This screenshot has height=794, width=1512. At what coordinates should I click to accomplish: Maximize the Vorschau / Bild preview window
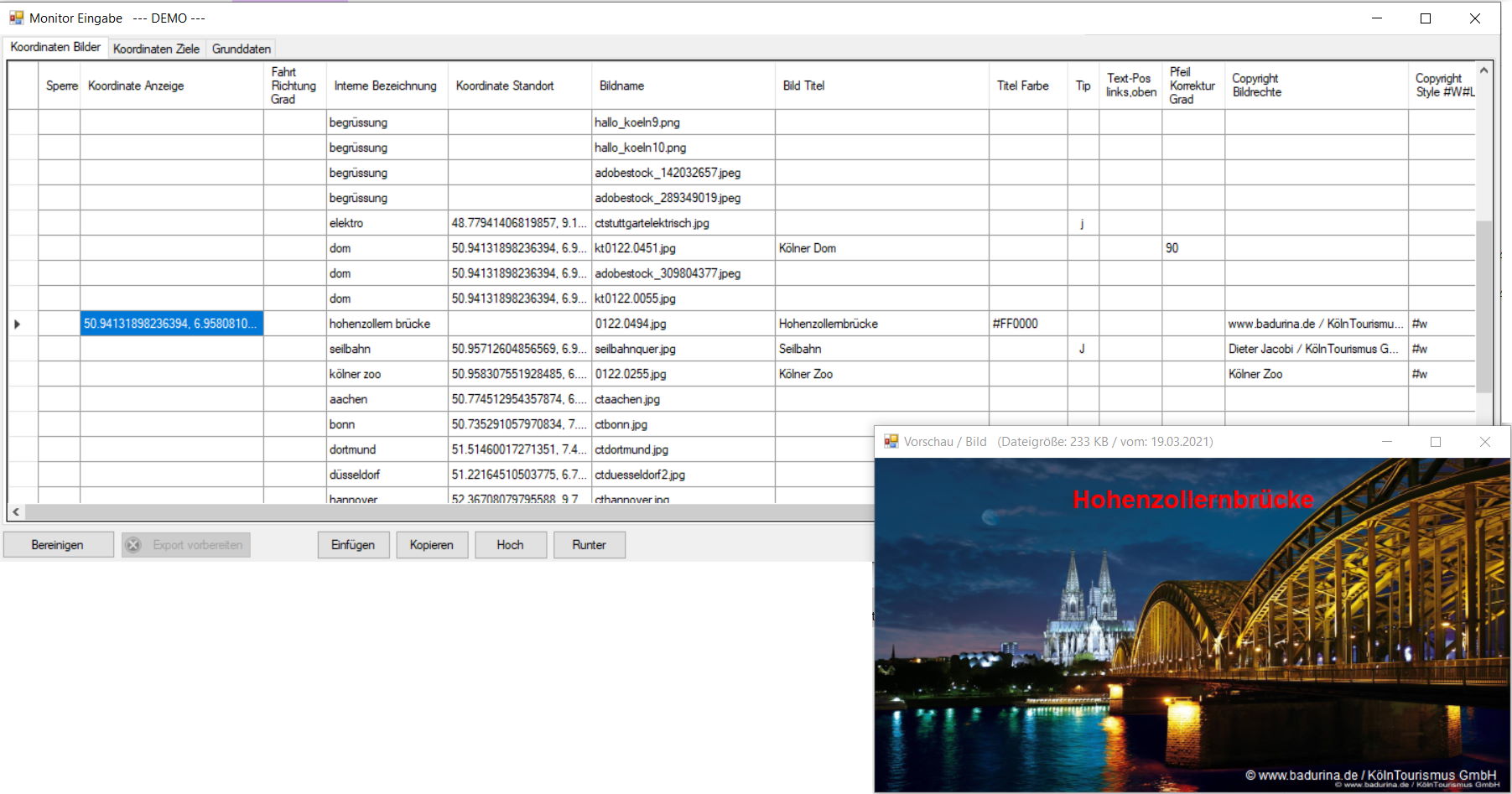pos(1435,441)
